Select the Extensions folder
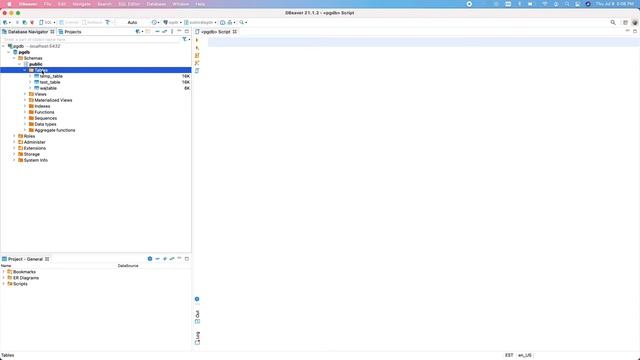This screenshot has width=640, height=360. (35, 148)
